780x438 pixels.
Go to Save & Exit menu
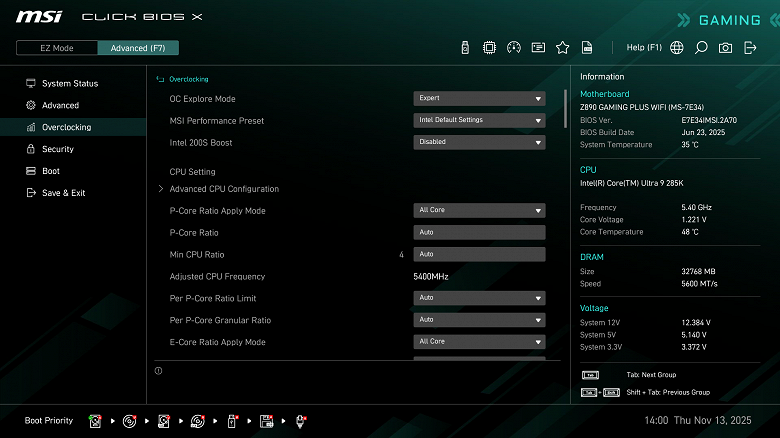pyautogui.click(x=63, y=193)
